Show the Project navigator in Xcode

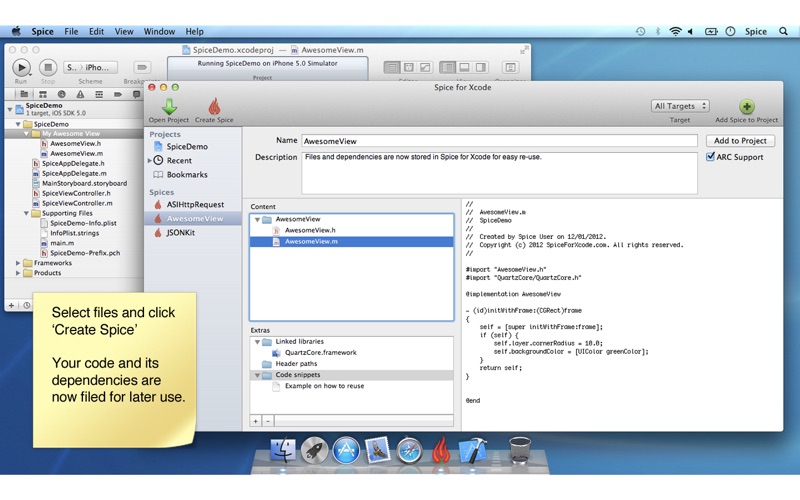24,94
